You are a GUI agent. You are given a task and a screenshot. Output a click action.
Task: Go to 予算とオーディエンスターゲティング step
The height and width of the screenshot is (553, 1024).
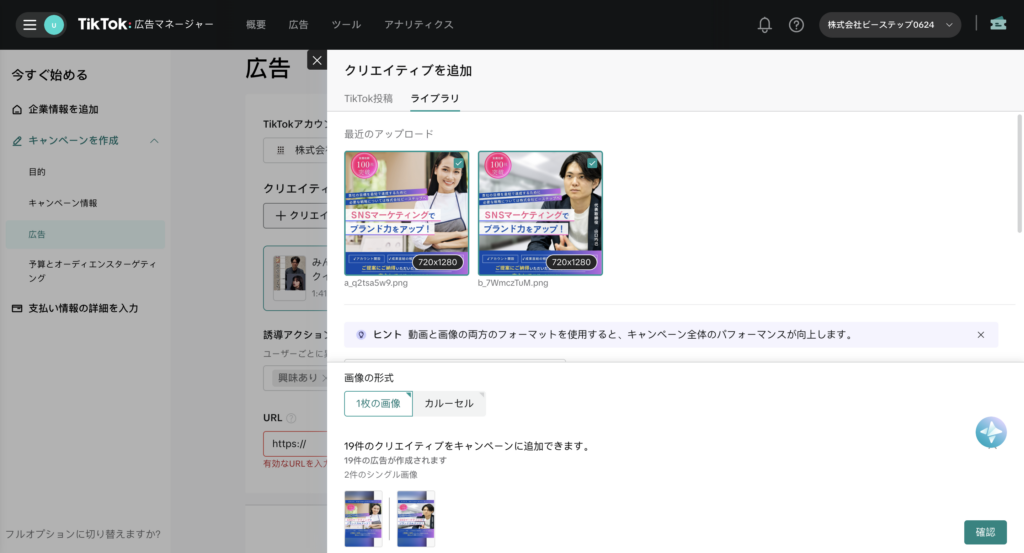92,271
